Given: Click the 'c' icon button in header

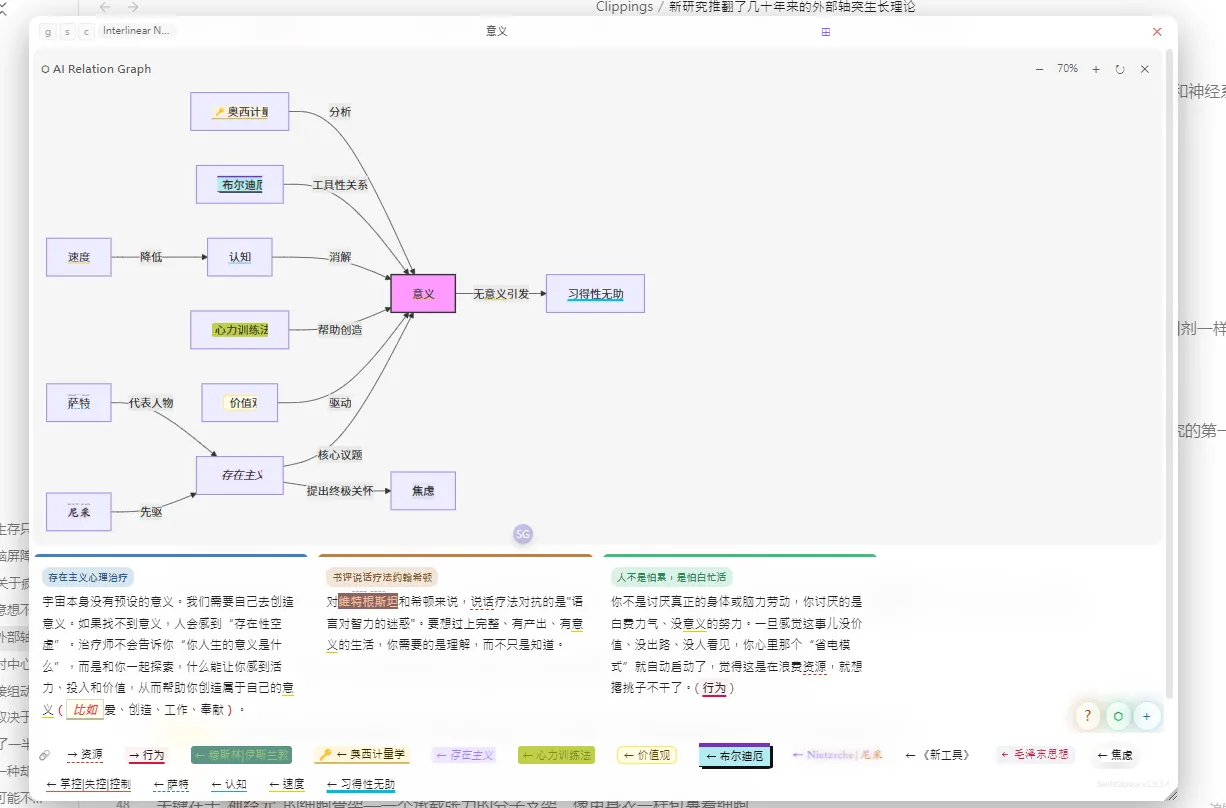Looking at the screenshot, I should [86, 31].
